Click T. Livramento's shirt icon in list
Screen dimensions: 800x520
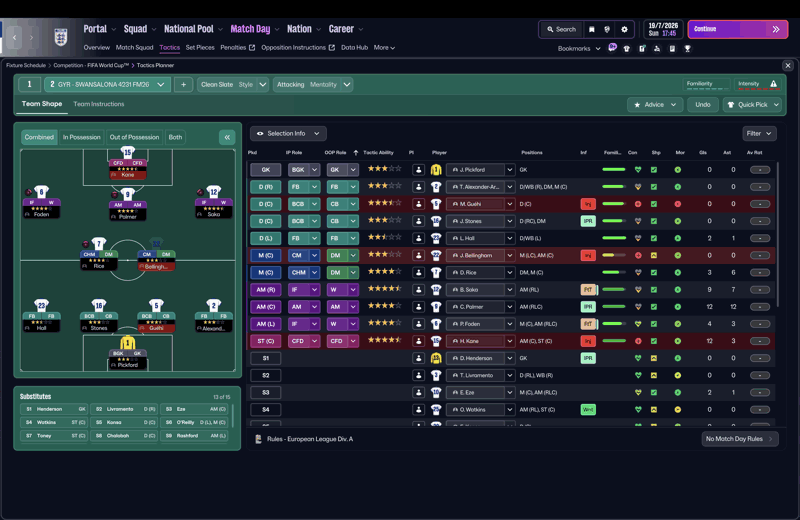click(436, 375)
